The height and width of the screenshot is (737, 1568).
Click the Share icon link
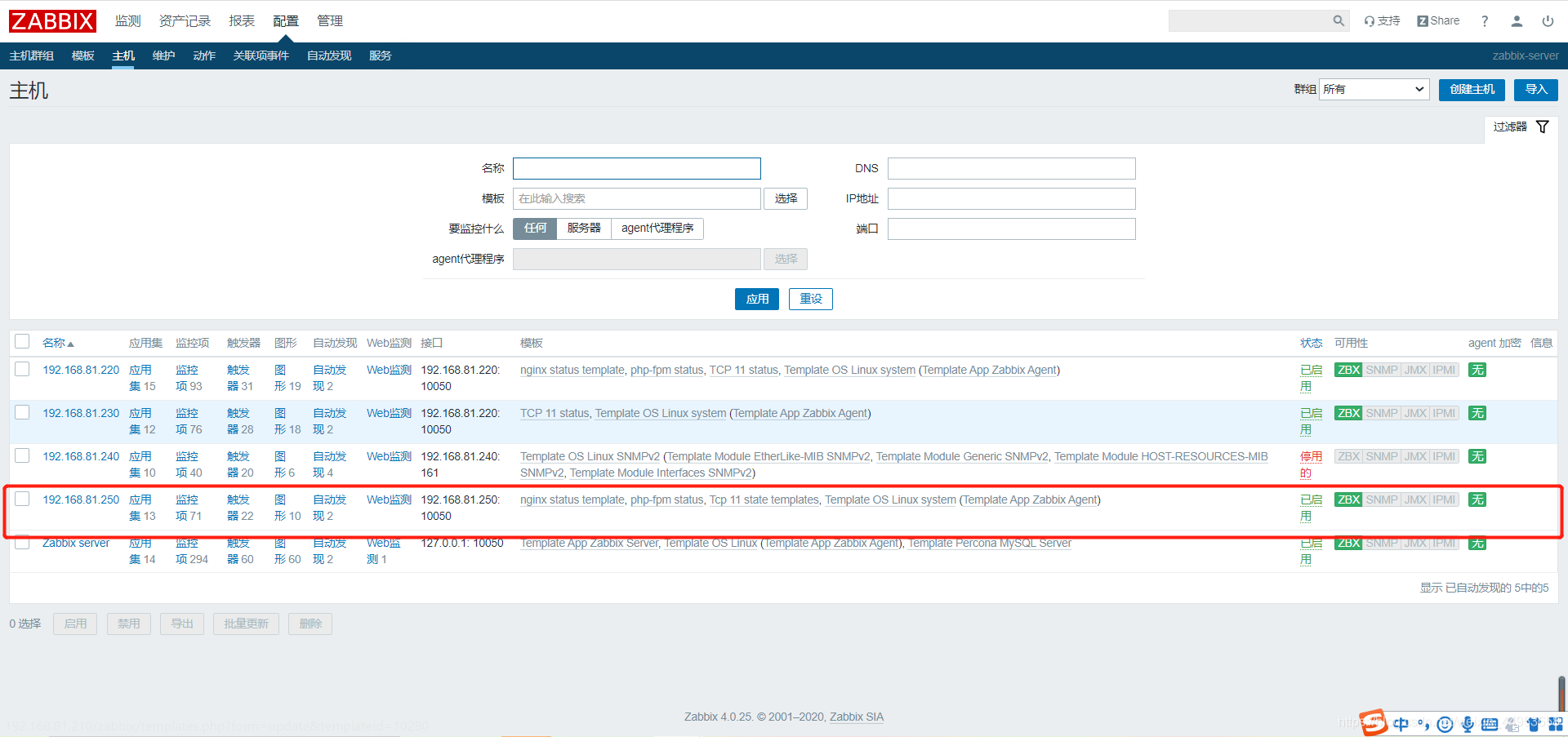coord(1438,21)
